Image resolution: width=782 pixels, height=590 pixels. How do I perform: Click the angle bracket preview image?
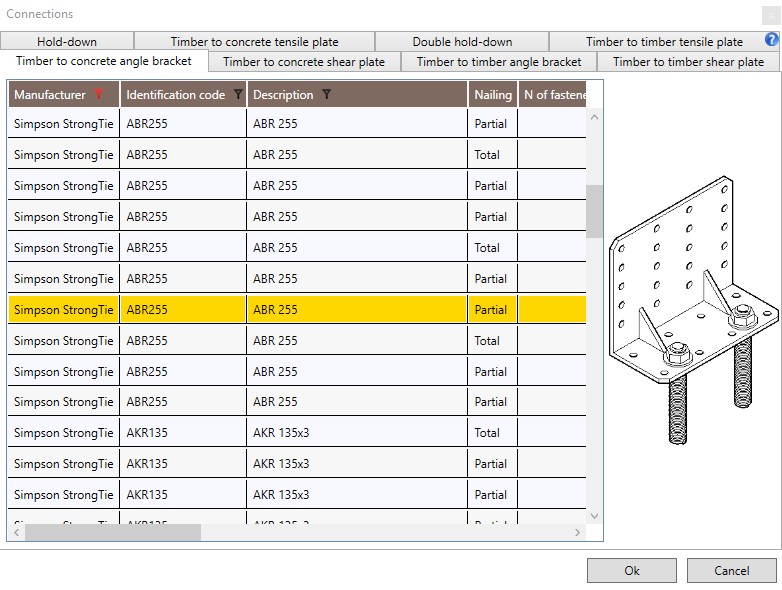[x=693, y=310]
